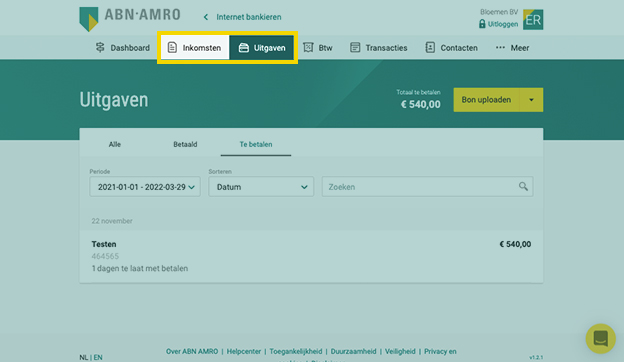624x362 pixels.
Task: Click the invoice number 464565
Action: [x=105, y=256]
